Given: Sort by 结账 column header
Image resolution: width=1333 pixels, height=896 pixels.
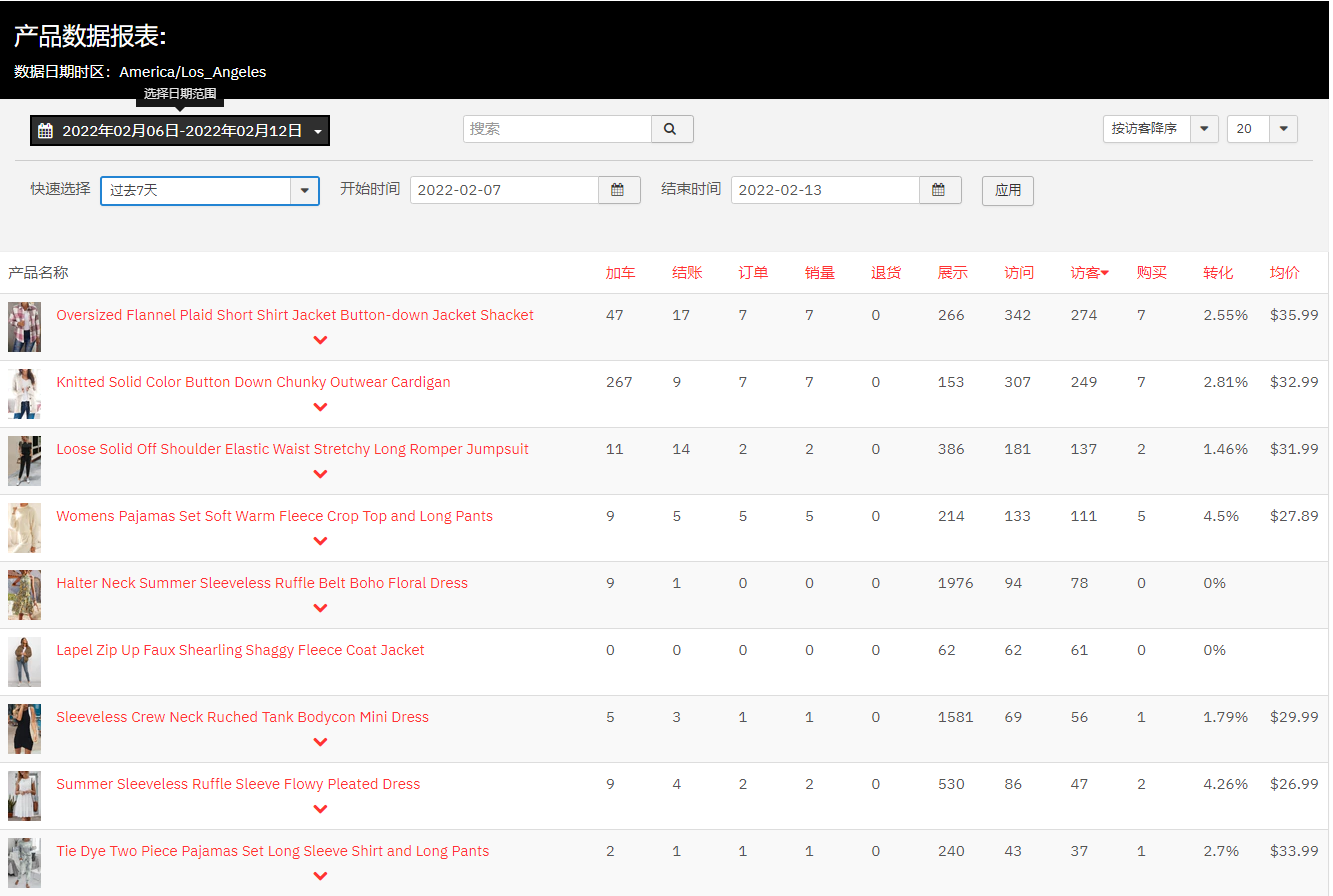Looking at the screenshot, I should (x=687, y=273).
